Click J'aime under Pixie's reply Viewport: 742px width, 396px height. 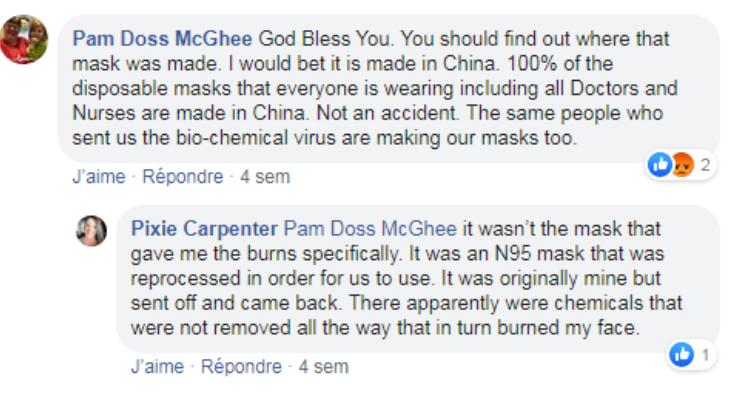[x=157, y=367]
